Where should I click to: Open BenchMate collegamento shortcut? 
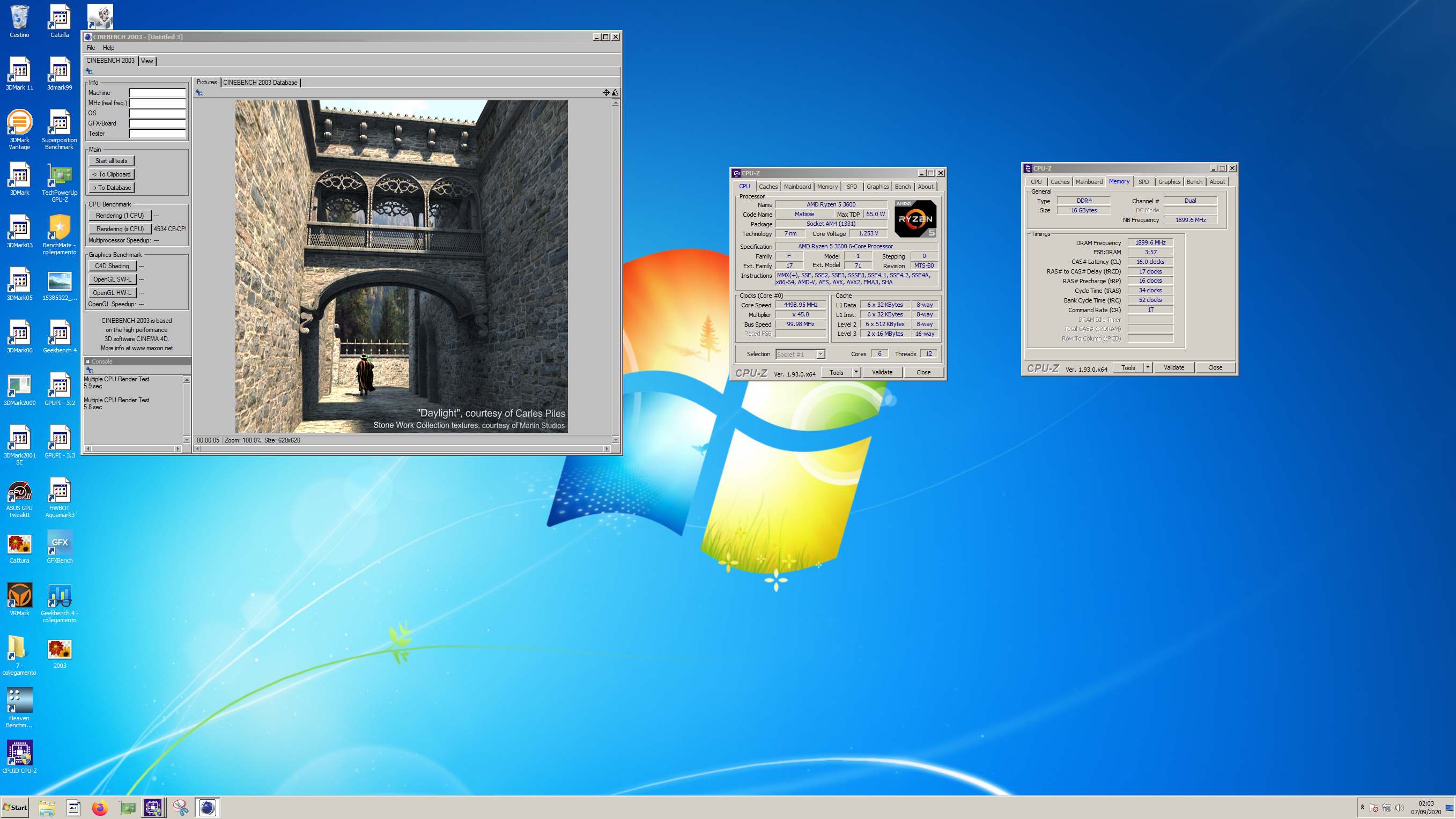tap(60, 235)
